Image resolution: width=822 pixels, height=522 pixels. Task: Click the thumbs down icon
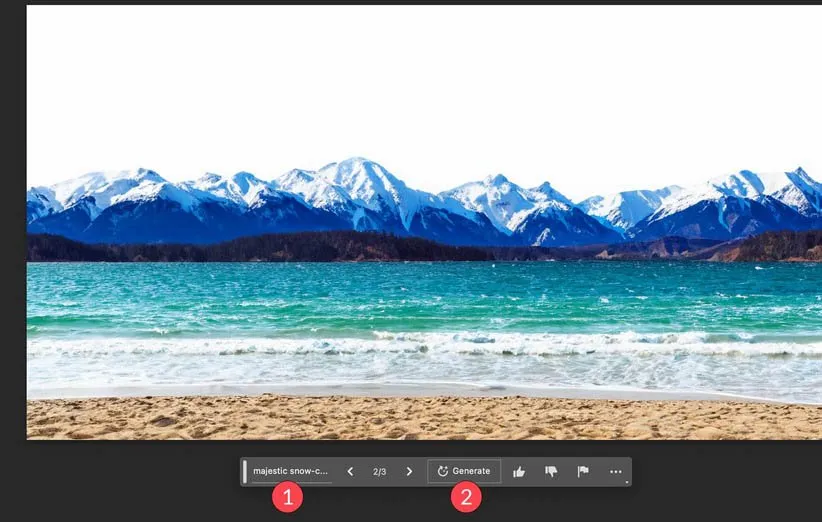pyautogui.click(x=551, y=471)
